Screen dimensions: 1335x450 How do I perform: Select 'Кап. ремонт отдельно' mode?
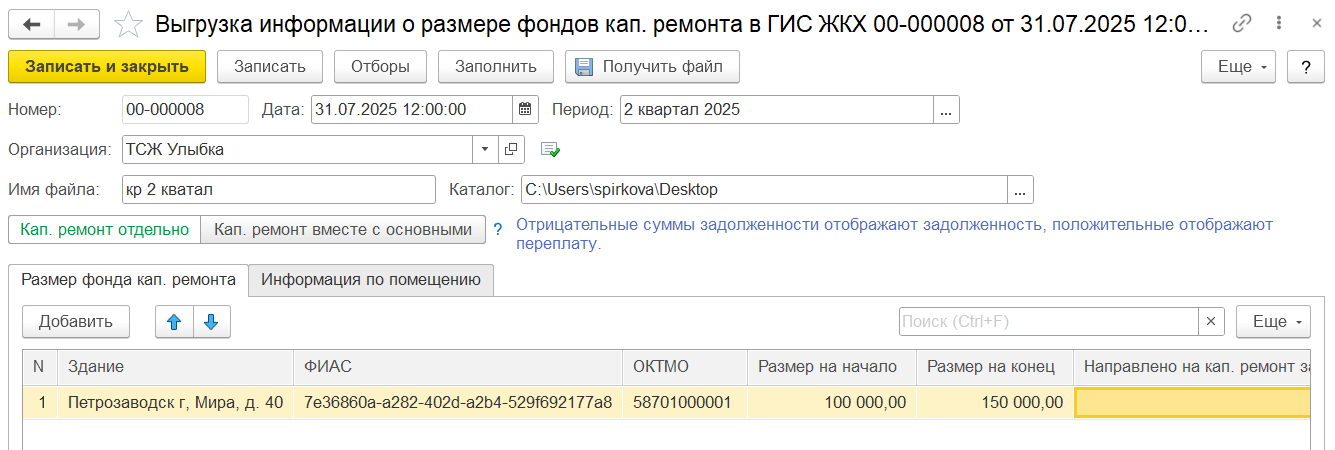point(105,229)
